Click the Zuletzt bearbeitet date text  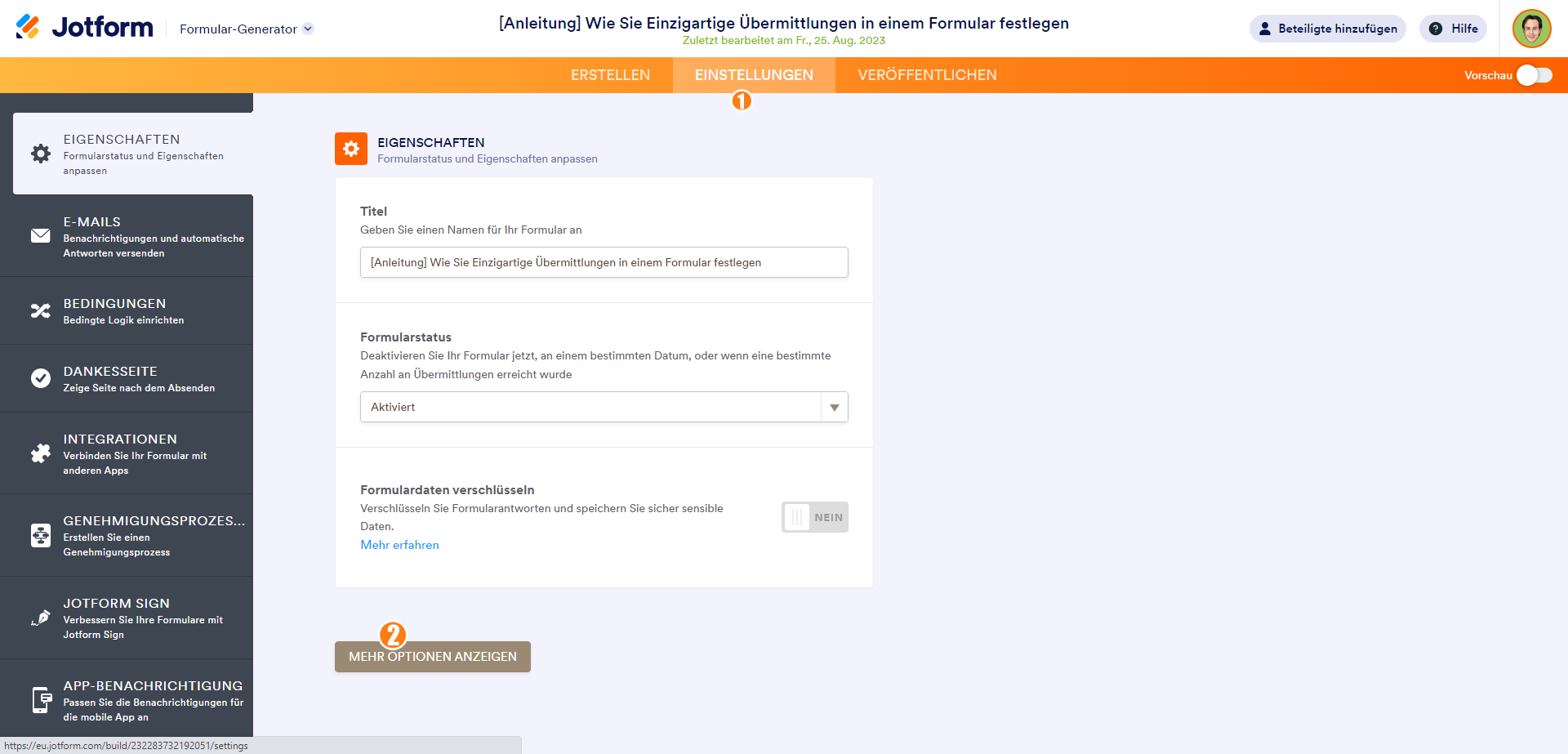click(x=784, y=41)
